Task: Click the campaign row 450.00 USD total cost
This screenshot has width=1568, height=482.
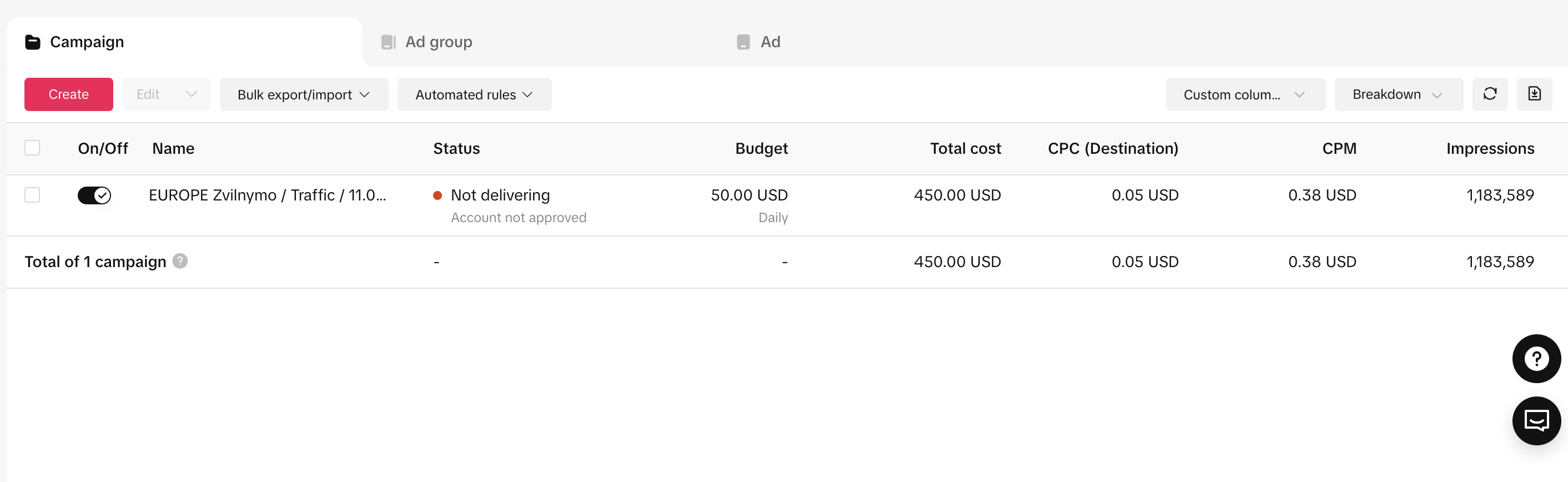Action: coord(957,195)
